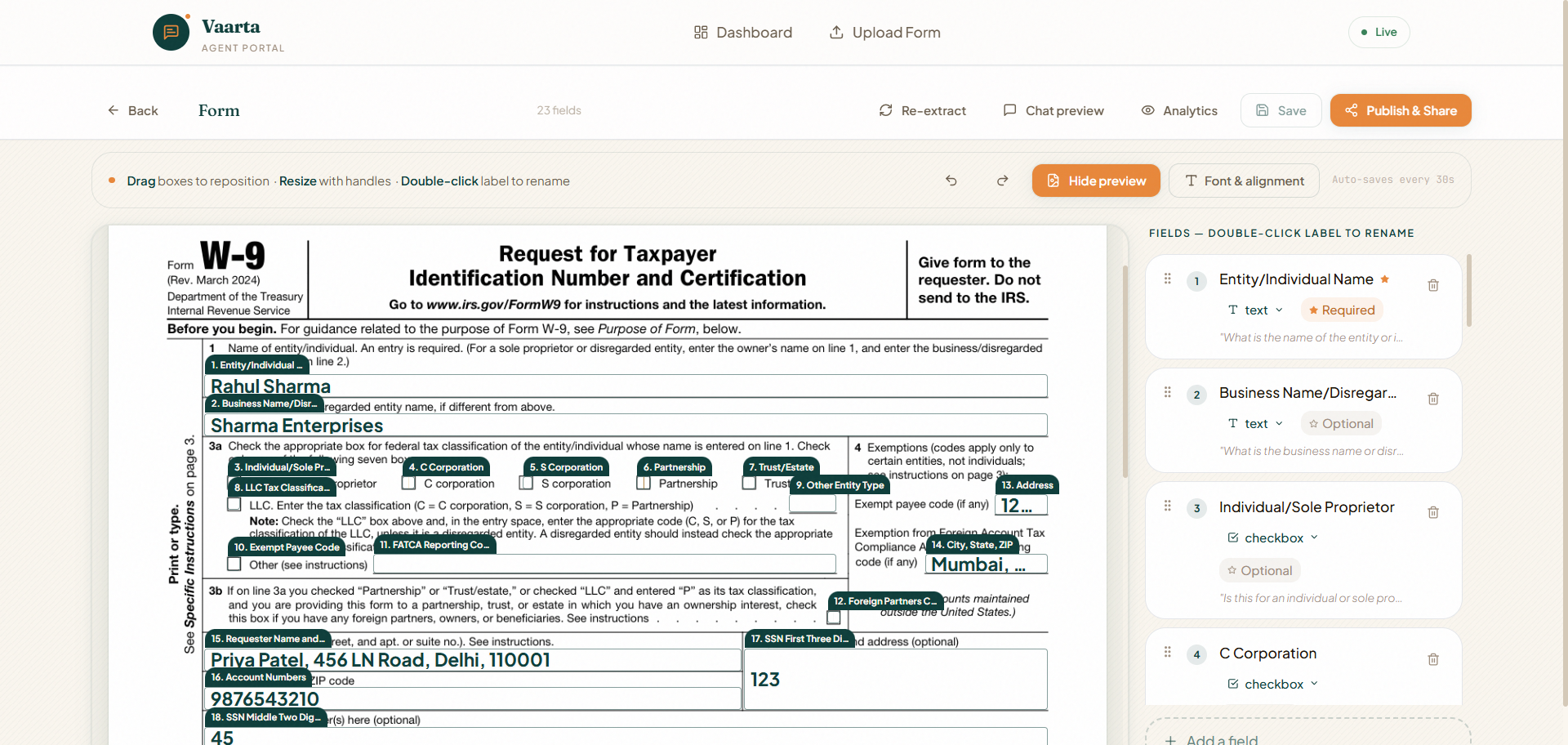Check the Other (see instructions) box
This screenshot has height=745, width=1568.
[234, 564]
